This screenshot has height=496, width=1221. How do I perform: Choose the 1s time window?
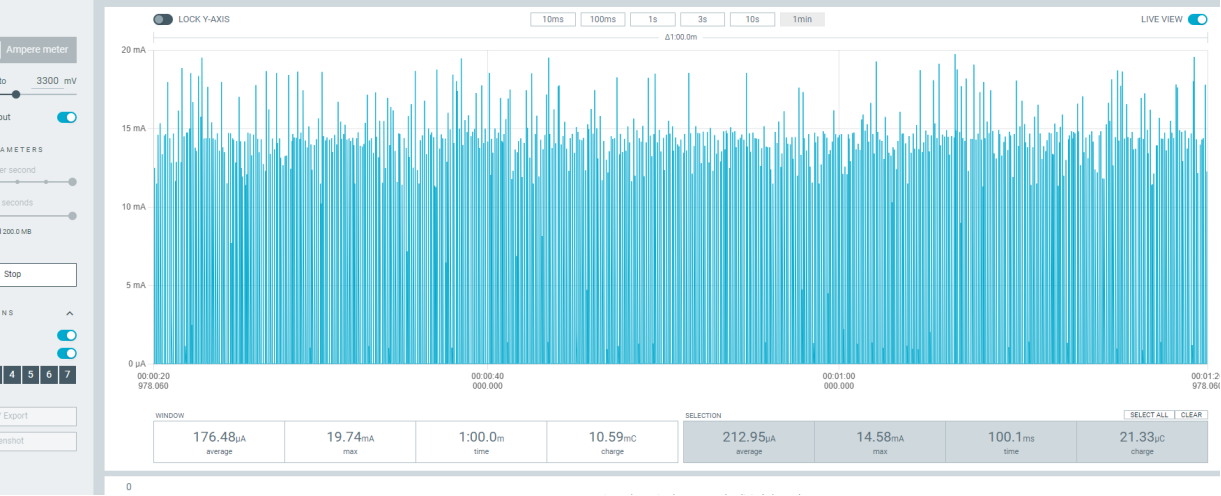click(x=652, y=19)
